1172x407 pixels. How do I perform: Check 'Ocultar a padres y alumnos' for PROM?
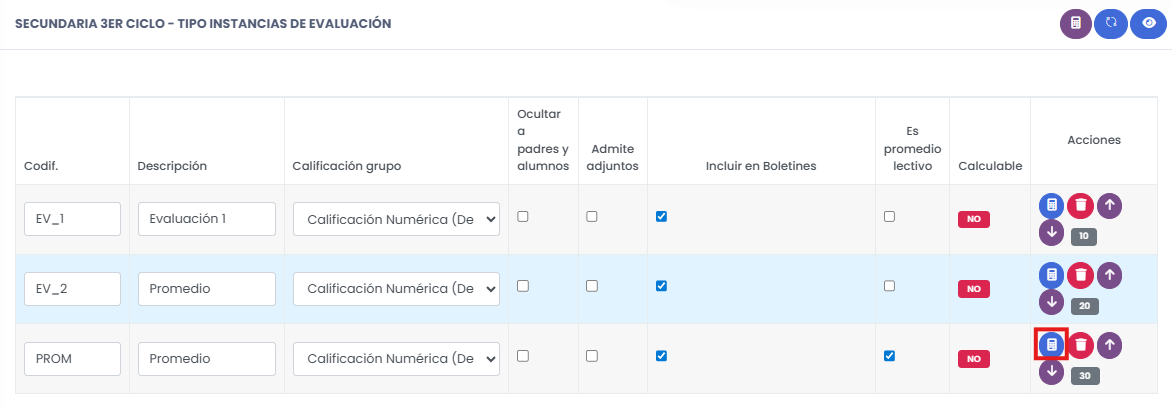522,356
